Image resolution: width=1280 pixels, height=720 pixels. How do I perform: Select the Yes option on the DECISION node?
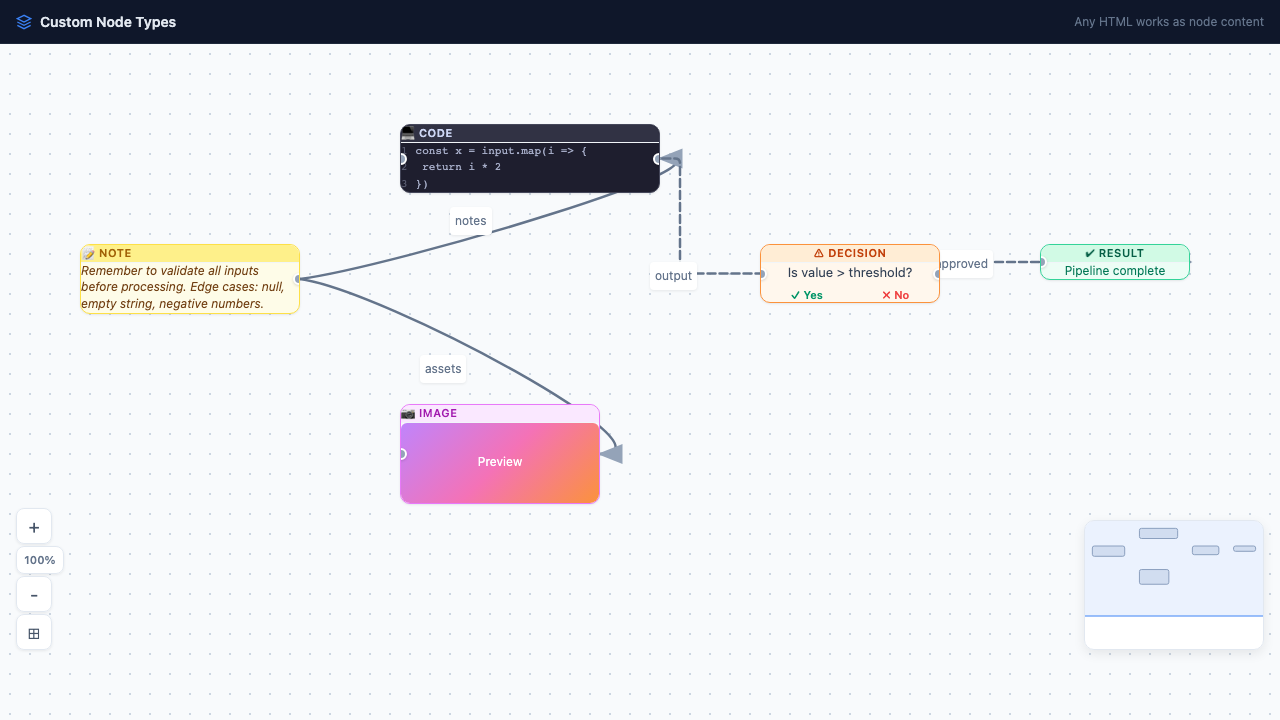tap(806, 295)
